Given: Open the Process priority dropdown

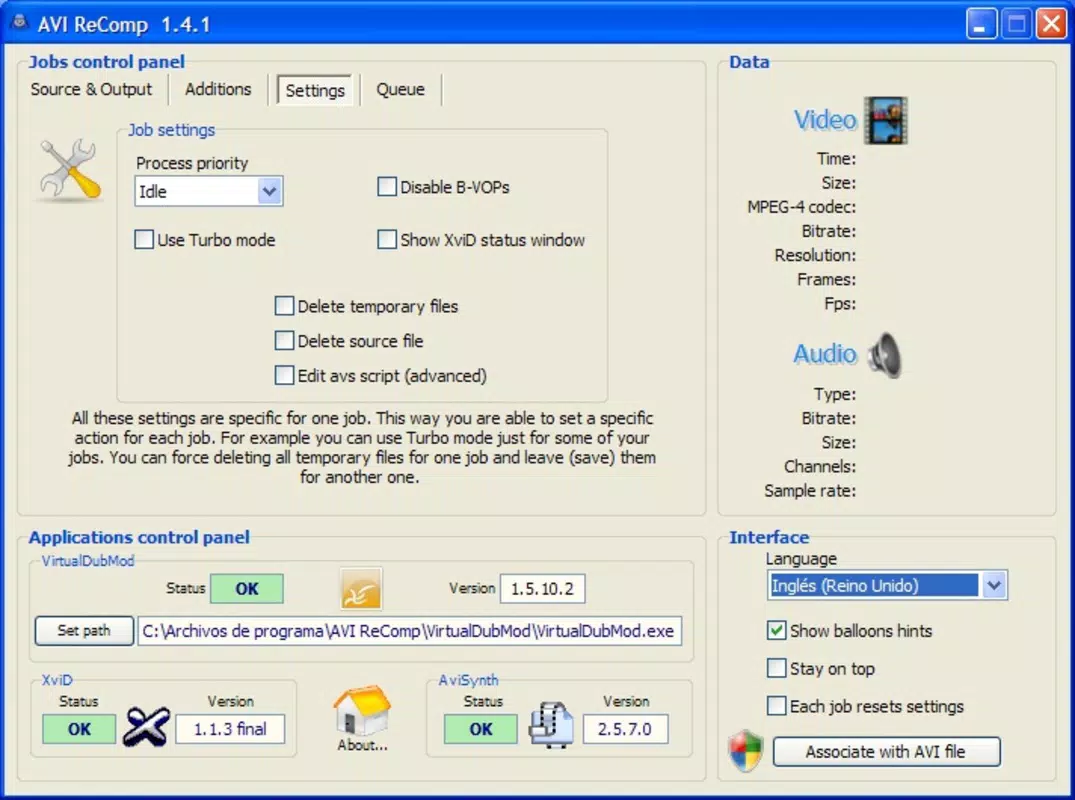Looking at the screenshot, I should pos(269,191).
